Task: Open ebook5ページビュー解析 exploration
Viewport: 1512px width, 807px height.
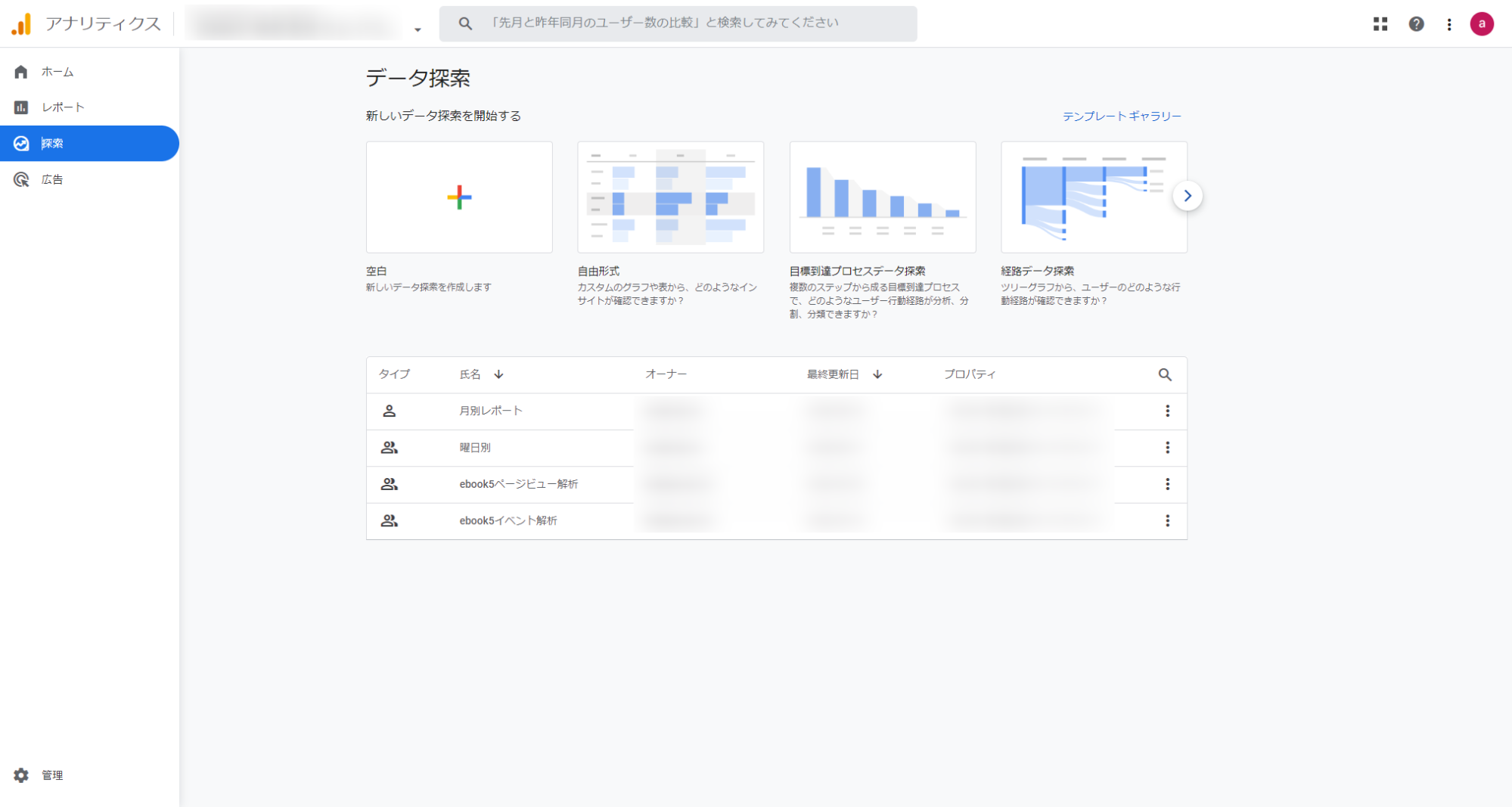Action: [x=519, y=484]
